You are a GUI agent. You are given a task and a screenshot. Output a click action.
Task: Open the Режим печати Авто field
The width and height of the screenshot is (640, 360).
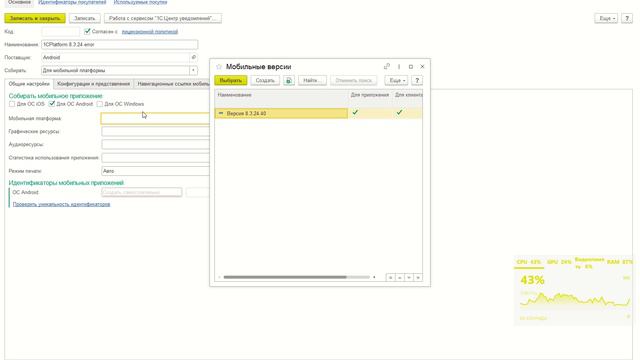pyautogui.click(x=155, y=171)
